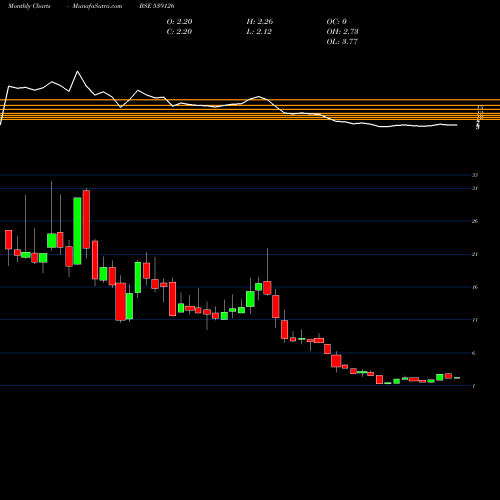Select the 26 price axis label
This screenshot has height=500, width=500.
click(475, 221)
